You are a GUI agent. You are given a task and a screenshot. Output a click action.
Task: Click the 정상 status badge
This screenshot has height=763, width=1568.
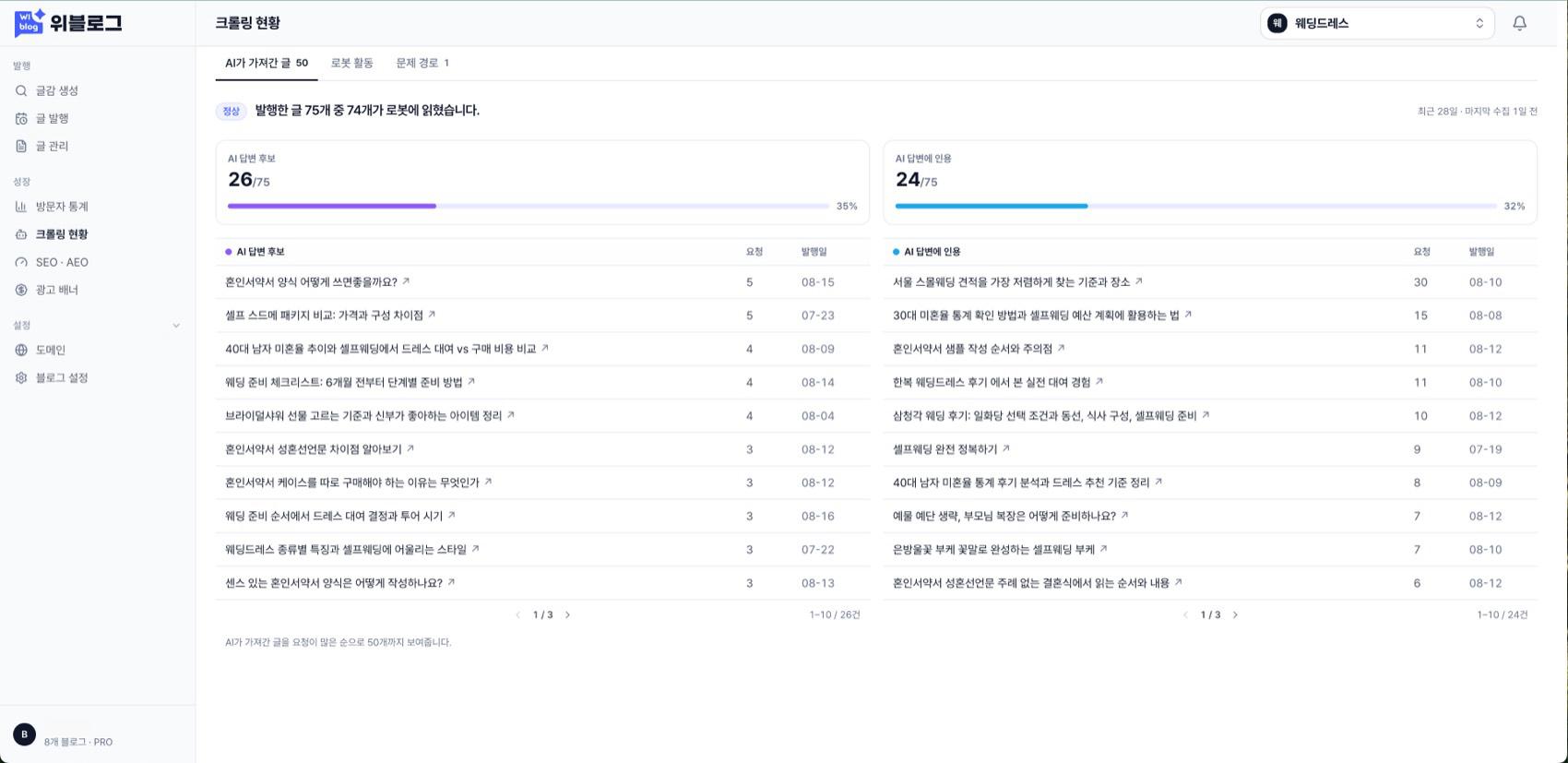(x=231, y=111)
